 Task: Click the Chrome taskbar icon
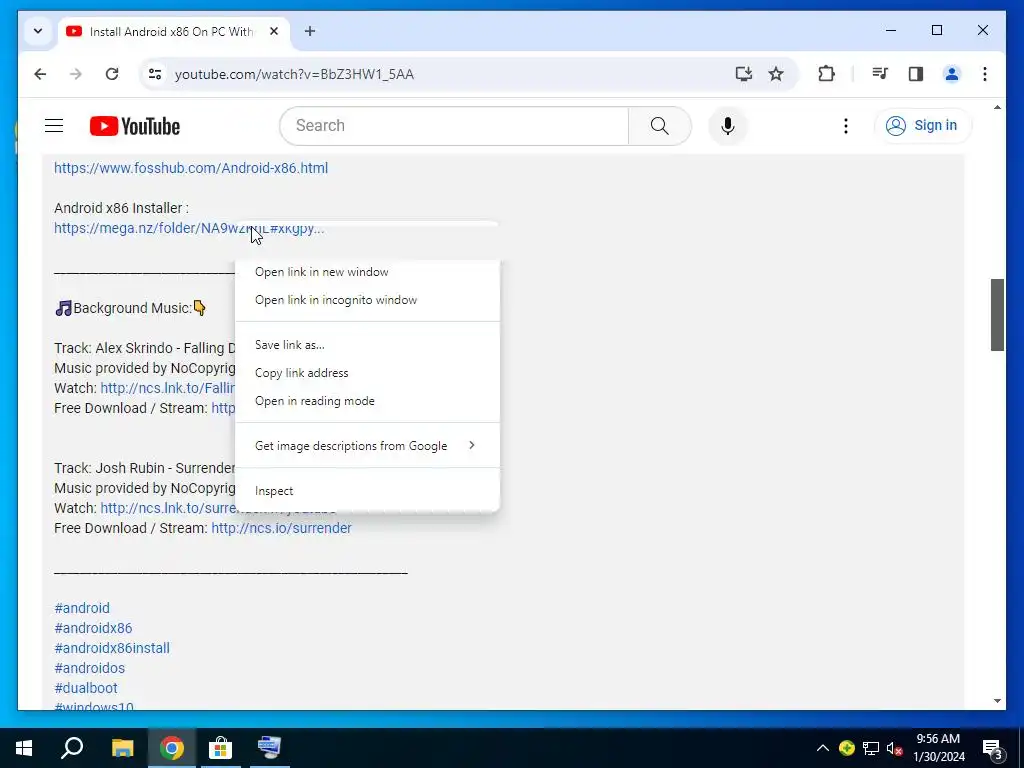(x=172, y=748)
